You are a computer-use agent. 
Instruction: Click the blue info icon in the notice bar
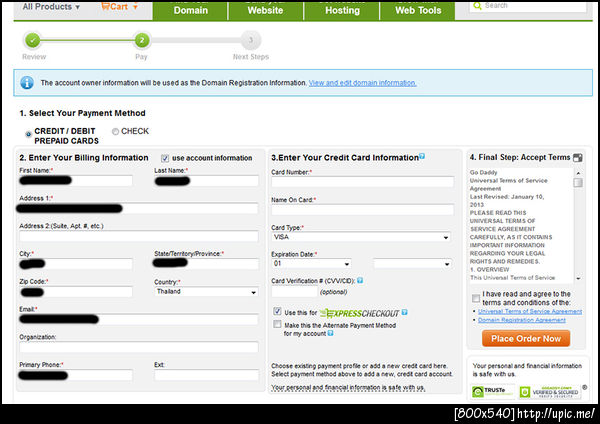pos(27,83)
